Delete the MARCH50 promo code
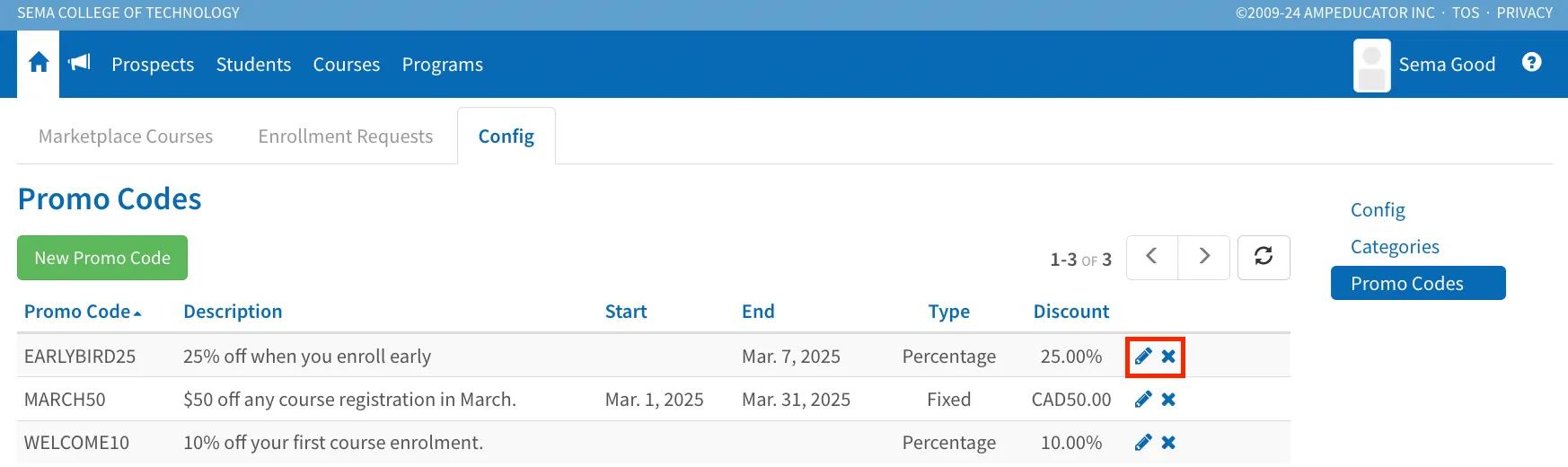This screenshot has width=1568, height=467. (1168, 400)
